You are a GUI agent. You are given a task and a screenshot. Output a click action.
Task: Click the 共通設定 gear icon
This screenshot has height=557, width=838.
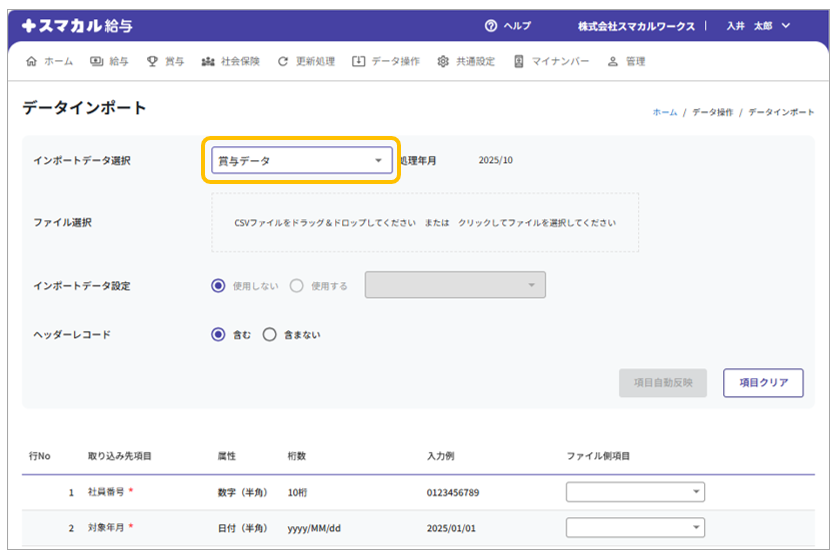tap(443, 61)
